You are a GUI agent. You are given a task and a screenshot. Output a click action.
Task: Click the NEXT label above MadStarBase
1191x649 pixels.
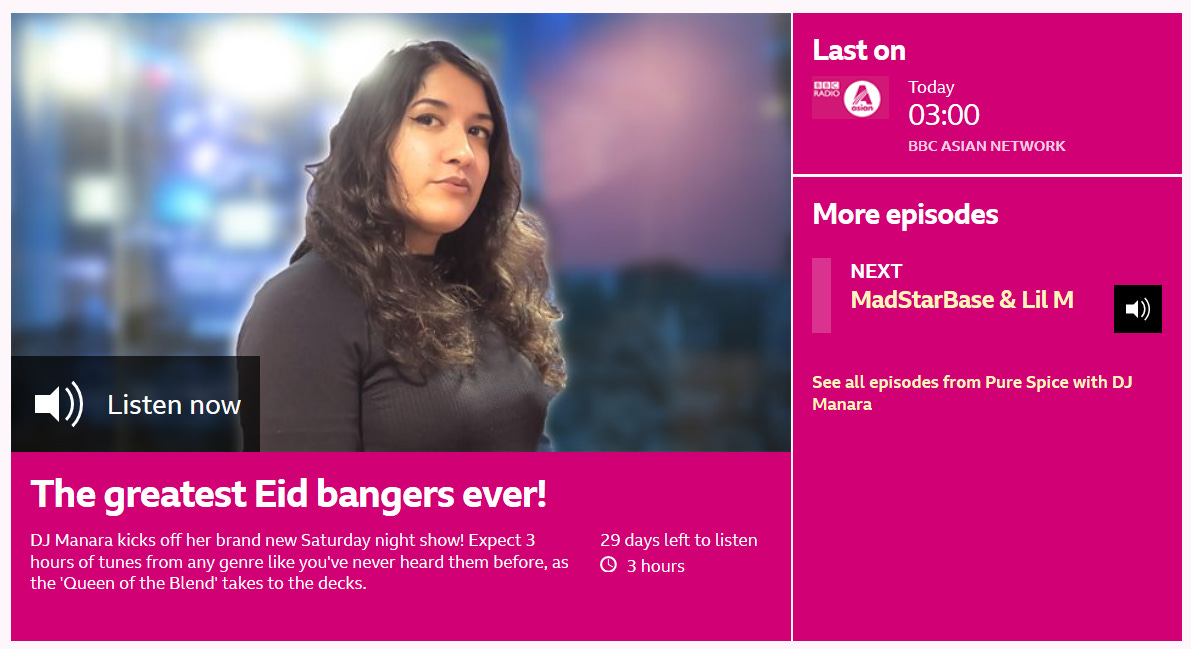tap(876, 271)
